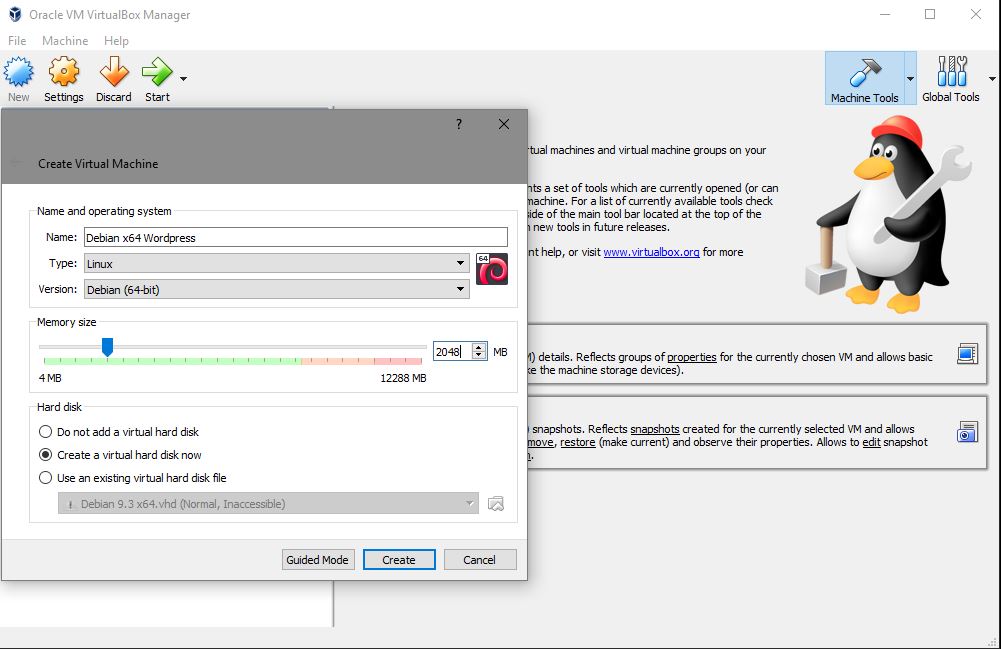Image resolution: width=1001 pixels, height=649 pixels.
Task: Select Create a virtual hard disk now
Action: click(120, 455)
